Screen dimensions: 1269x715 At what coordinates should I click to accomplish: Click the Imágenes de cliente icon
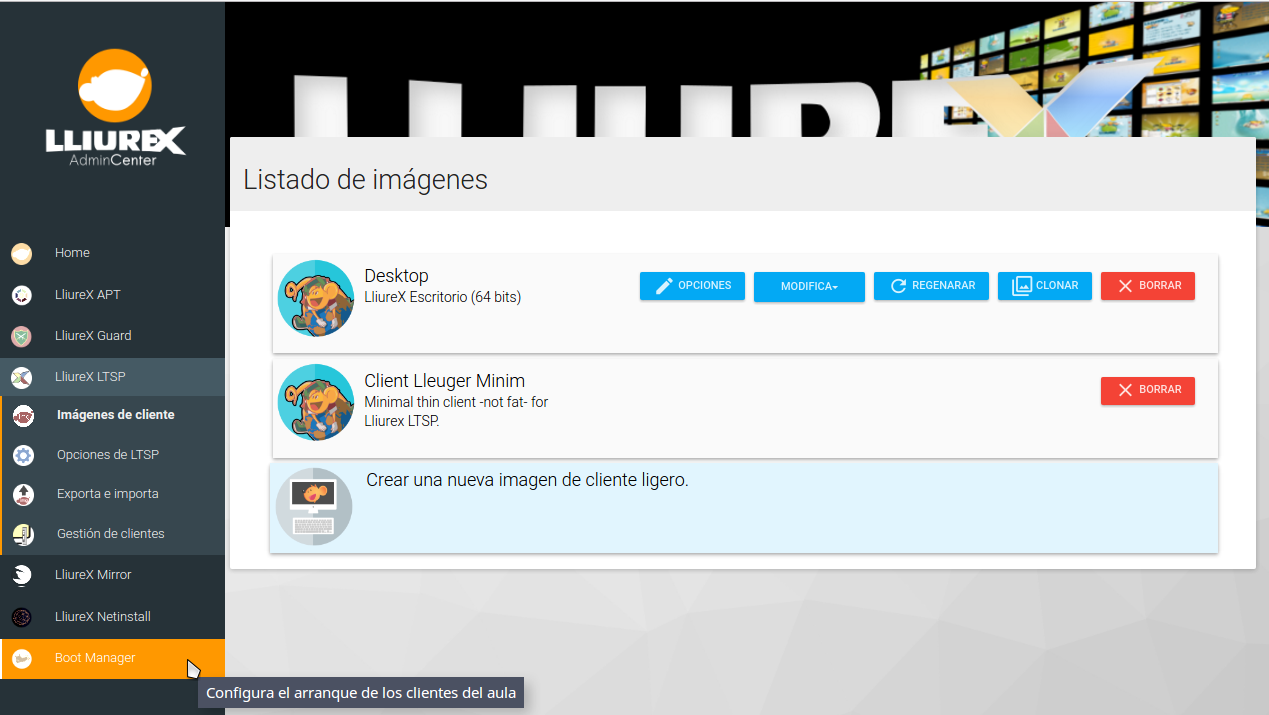coord(23,415)
